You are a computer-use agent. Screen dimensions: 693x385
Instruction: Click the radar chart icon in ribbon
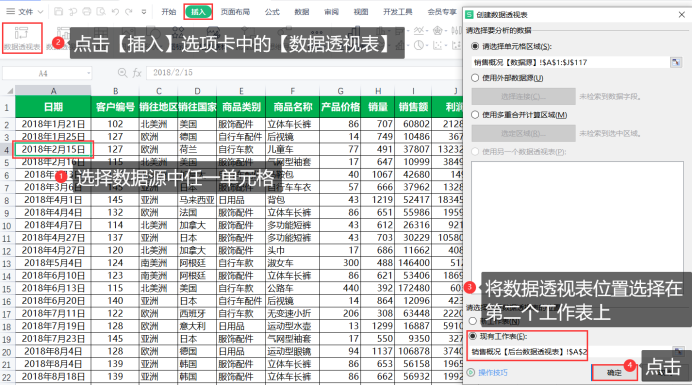click(x=438, y=30)
